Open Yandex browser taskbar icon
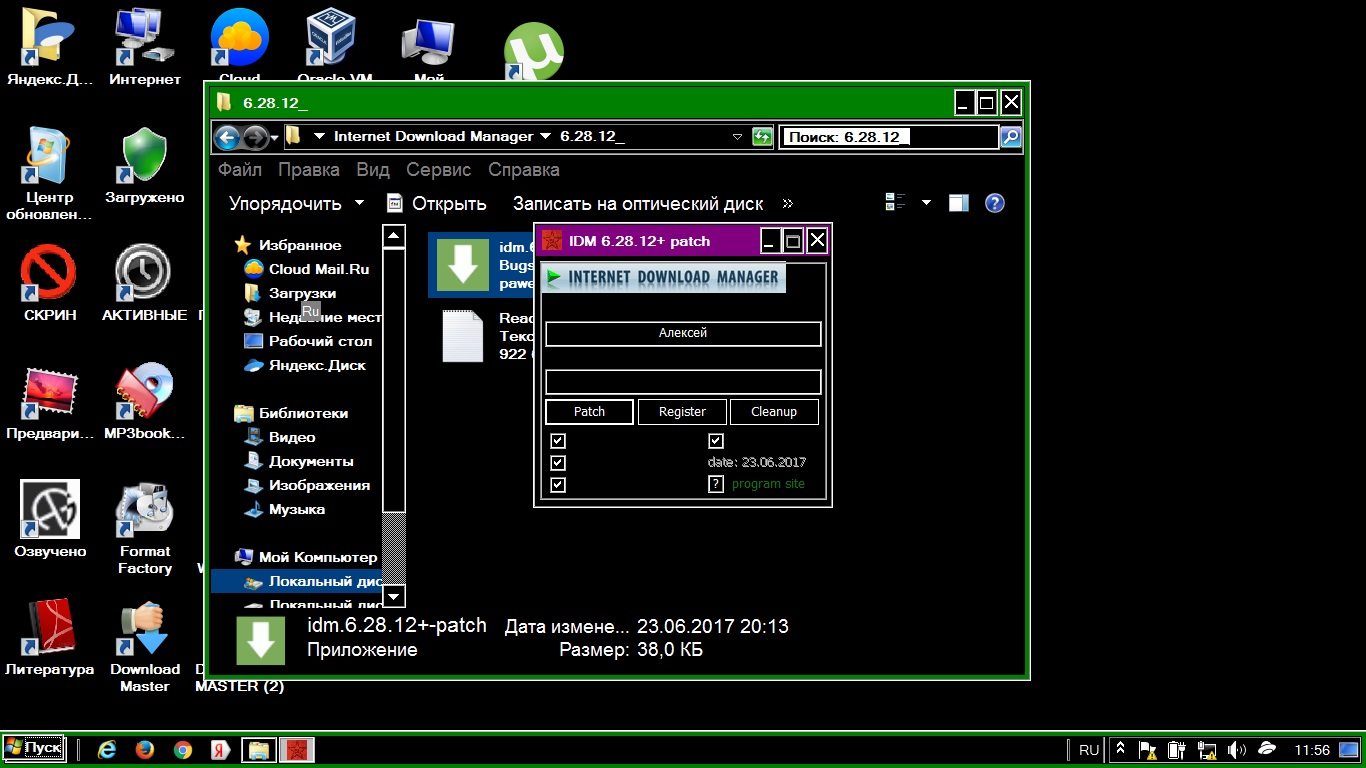The image size is (1366, 768). (x=221, y=749)
